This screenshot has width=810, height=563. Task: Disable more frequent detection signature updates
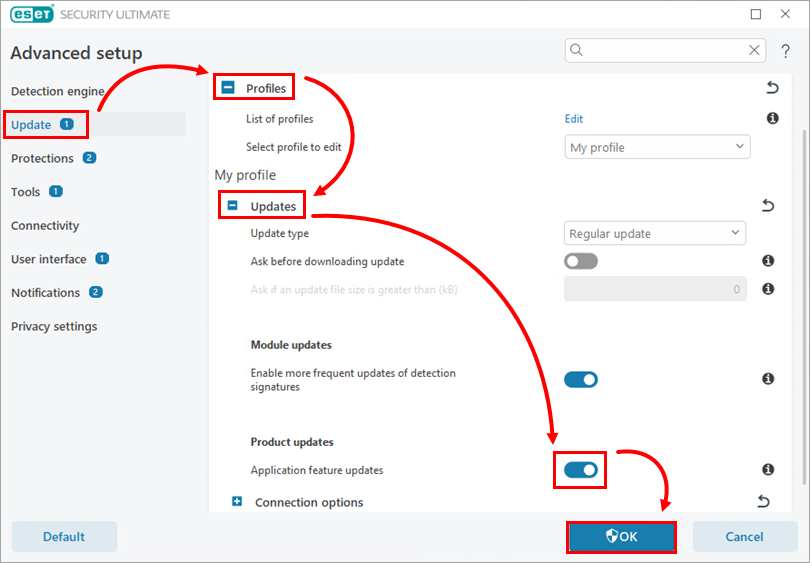click(x=581, y=379)
